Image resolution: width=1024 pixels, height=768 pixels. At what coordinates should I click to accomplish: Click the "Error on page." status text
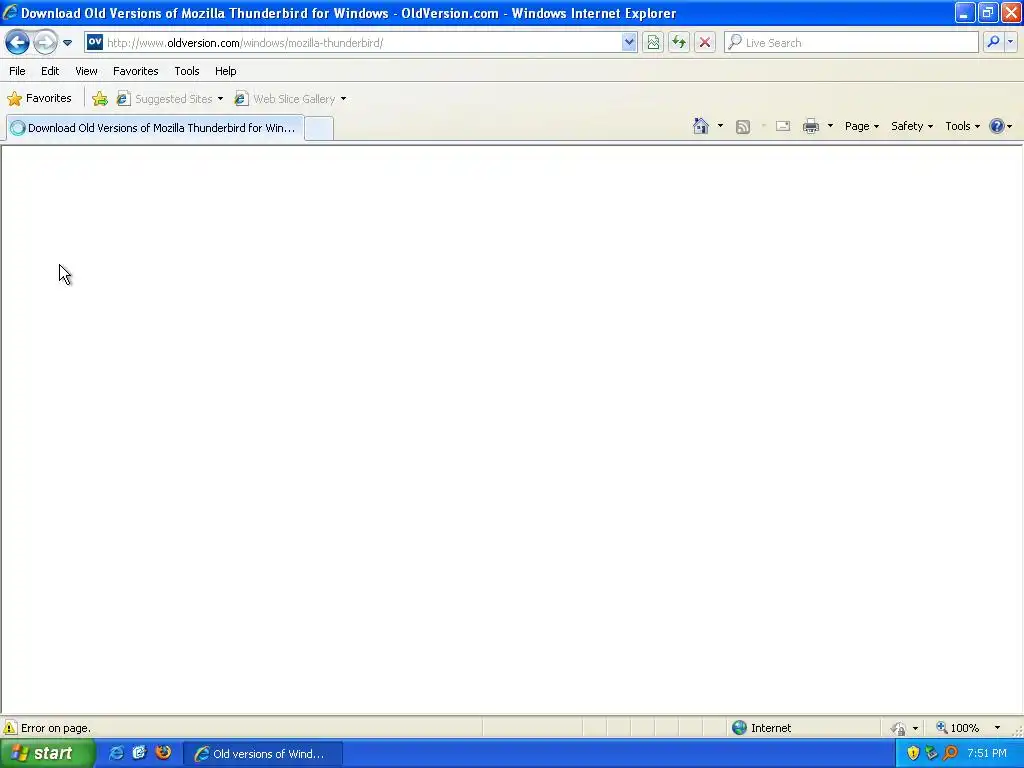56,728
